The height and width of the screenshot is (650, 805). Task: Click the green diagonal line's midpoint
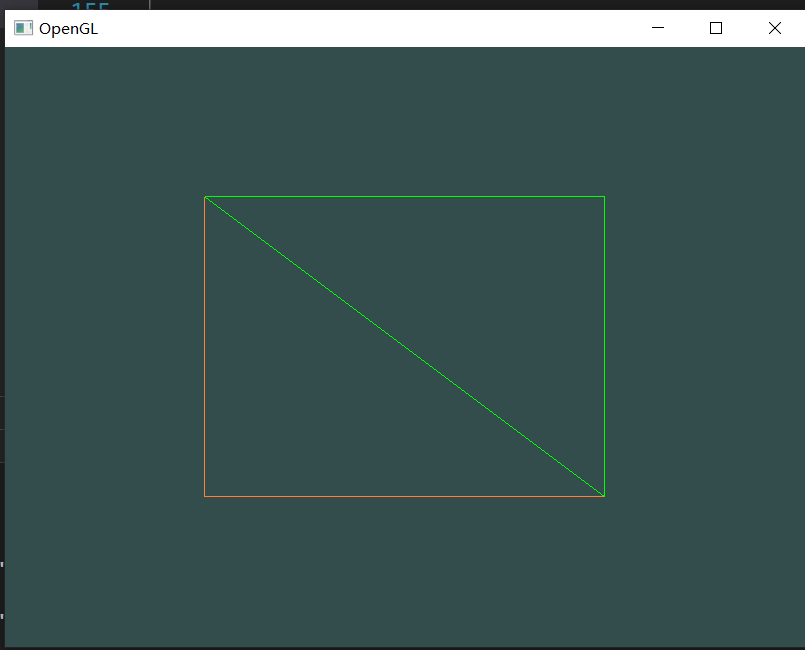[x=404, y=346]
